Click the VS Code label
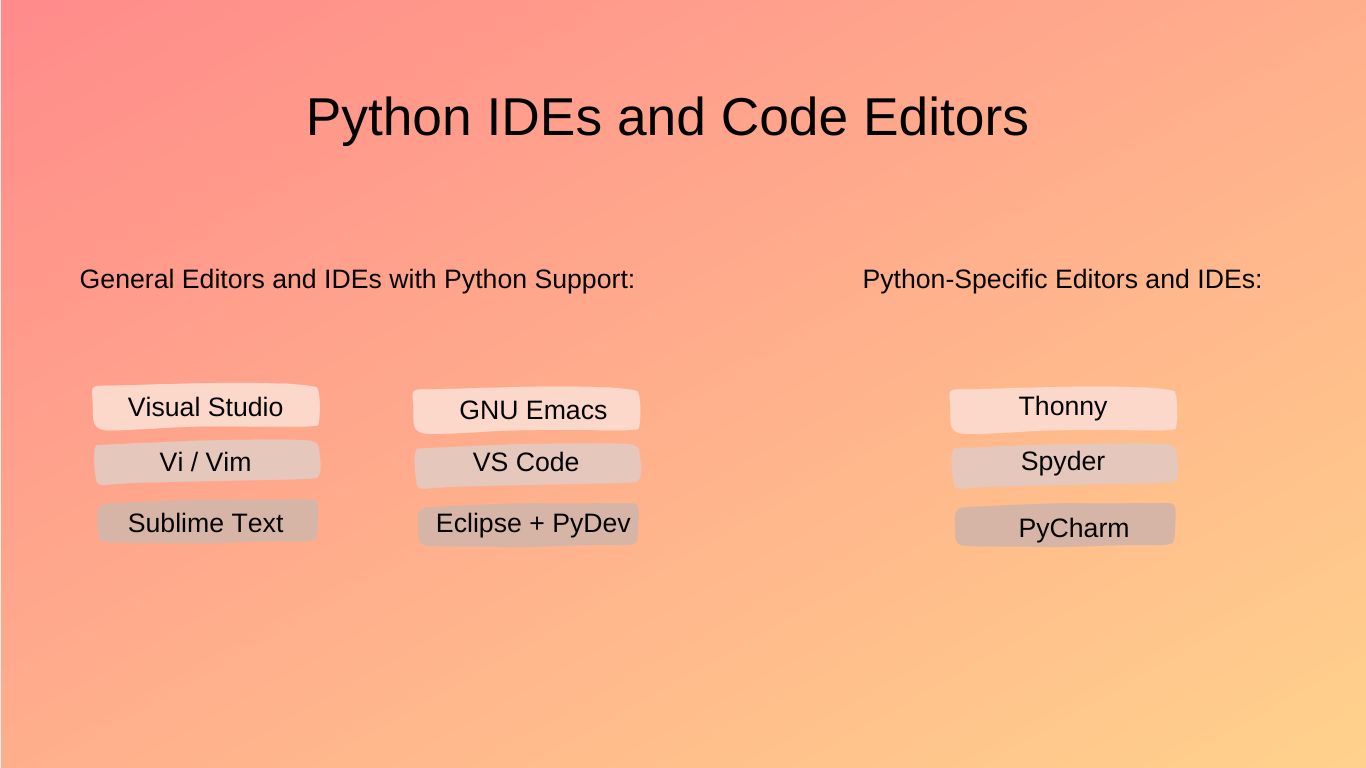 (x=527, y=462)
